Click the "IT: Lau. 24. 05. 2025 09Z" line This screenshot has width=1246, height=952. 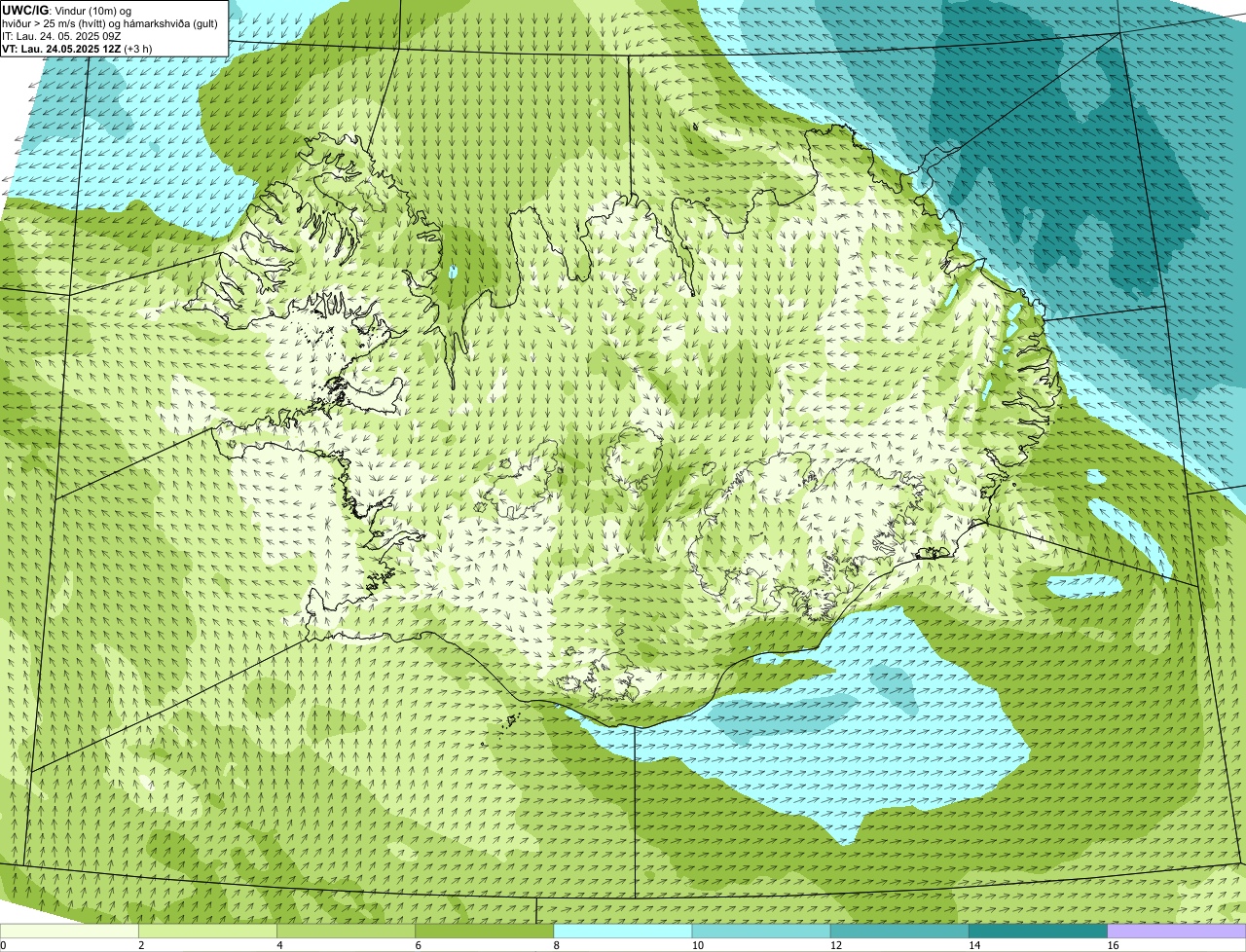[61, 36]
